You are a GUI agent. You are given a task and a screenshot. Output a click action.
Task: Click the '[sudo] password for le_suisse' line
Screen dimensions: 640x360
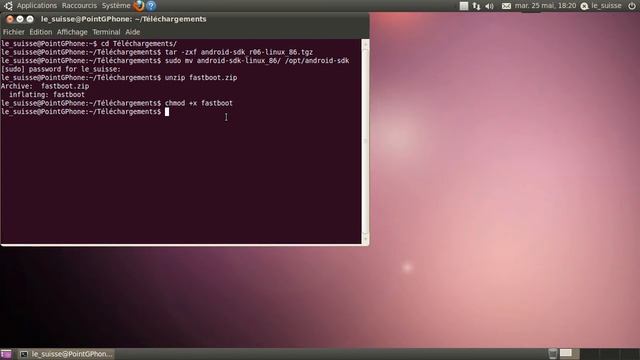coord(61,69)
